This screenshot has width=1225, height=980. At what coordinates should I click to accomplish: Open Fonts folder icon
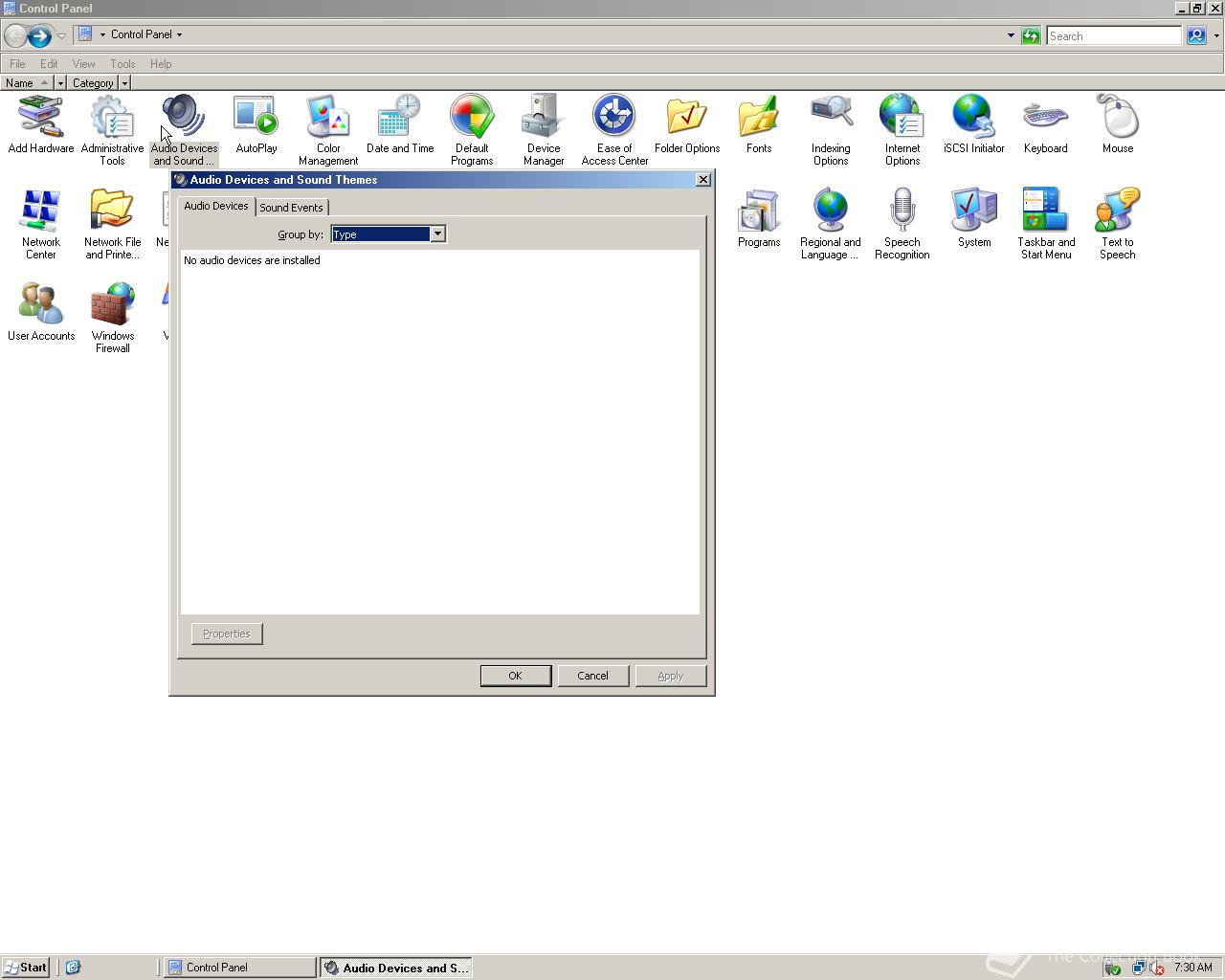758,124
